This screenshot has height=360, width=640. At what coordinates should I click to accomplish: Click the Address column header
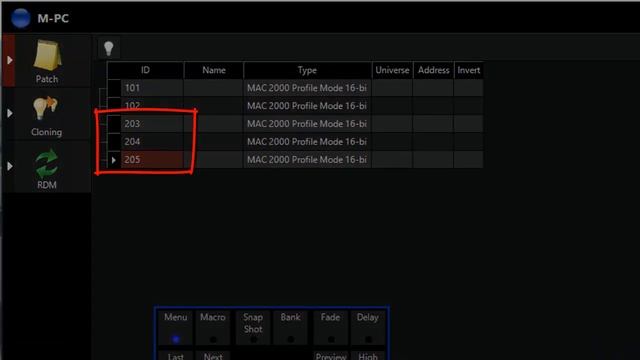[x=433, y=70]
